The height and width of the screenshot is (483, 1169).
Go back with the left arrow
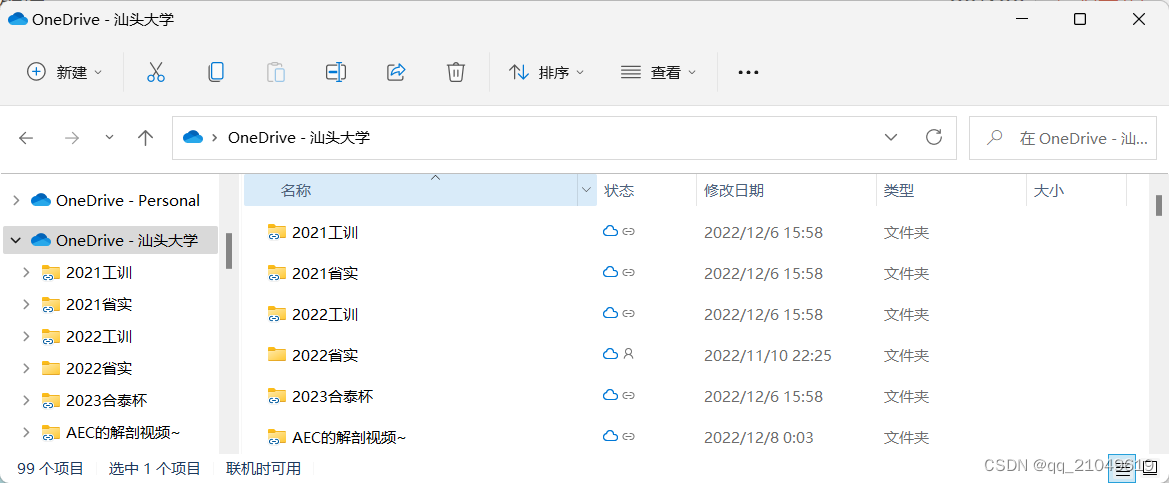pyautogui.click(x=26, y=138)
